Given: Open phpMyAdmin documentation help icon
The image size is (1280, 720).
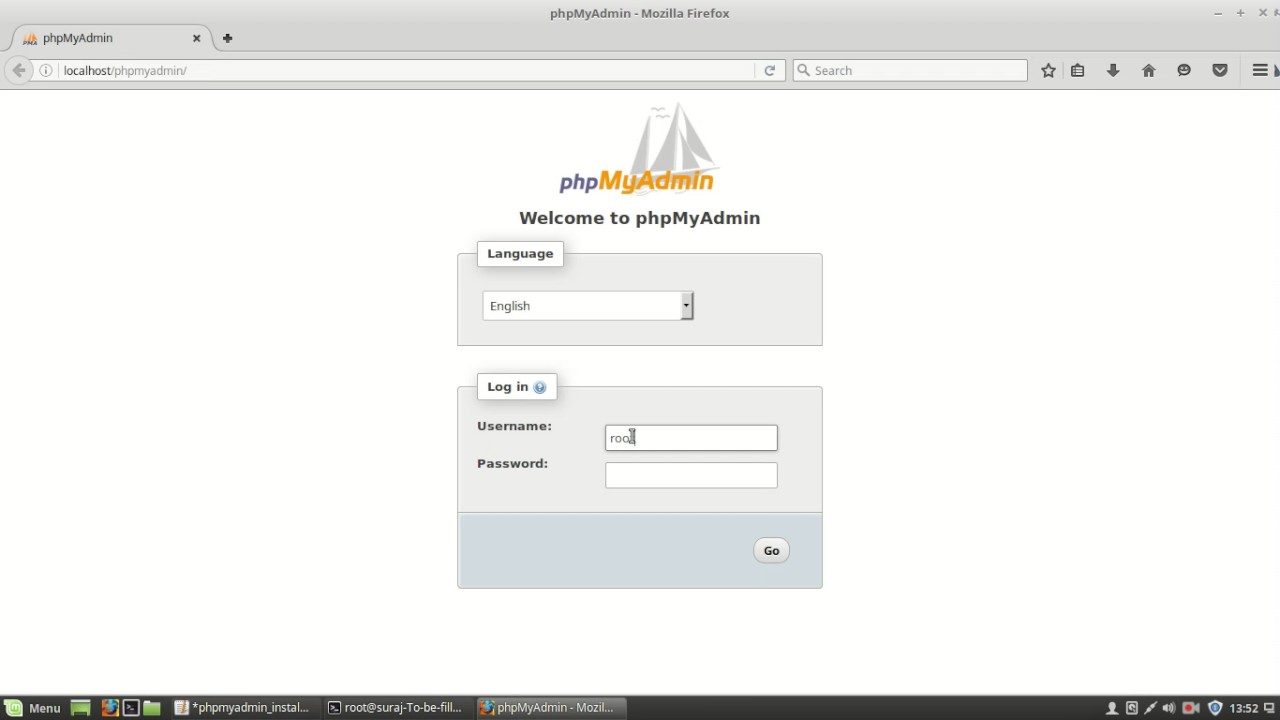Looking at the screenshot, I should (x=540, y=387).
